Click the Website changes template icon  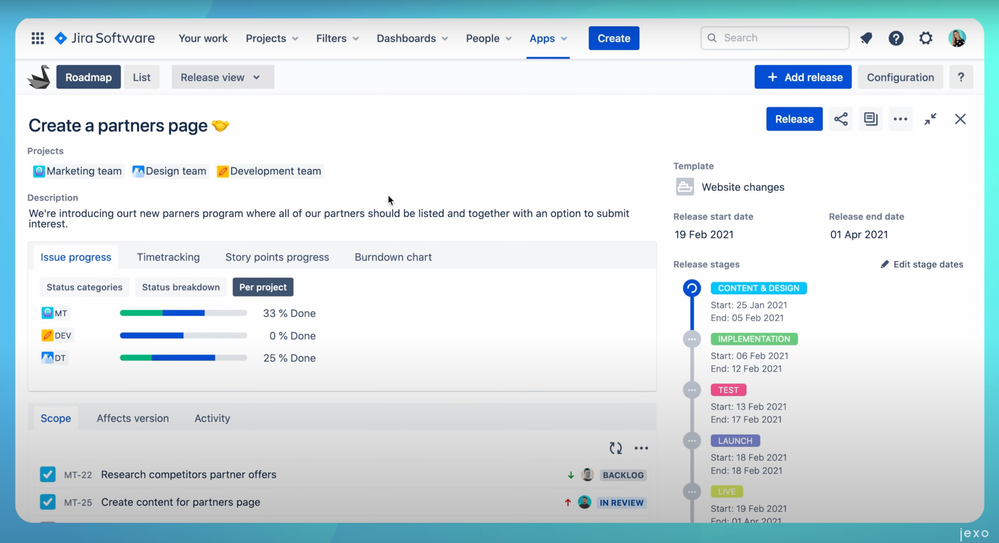685,187
